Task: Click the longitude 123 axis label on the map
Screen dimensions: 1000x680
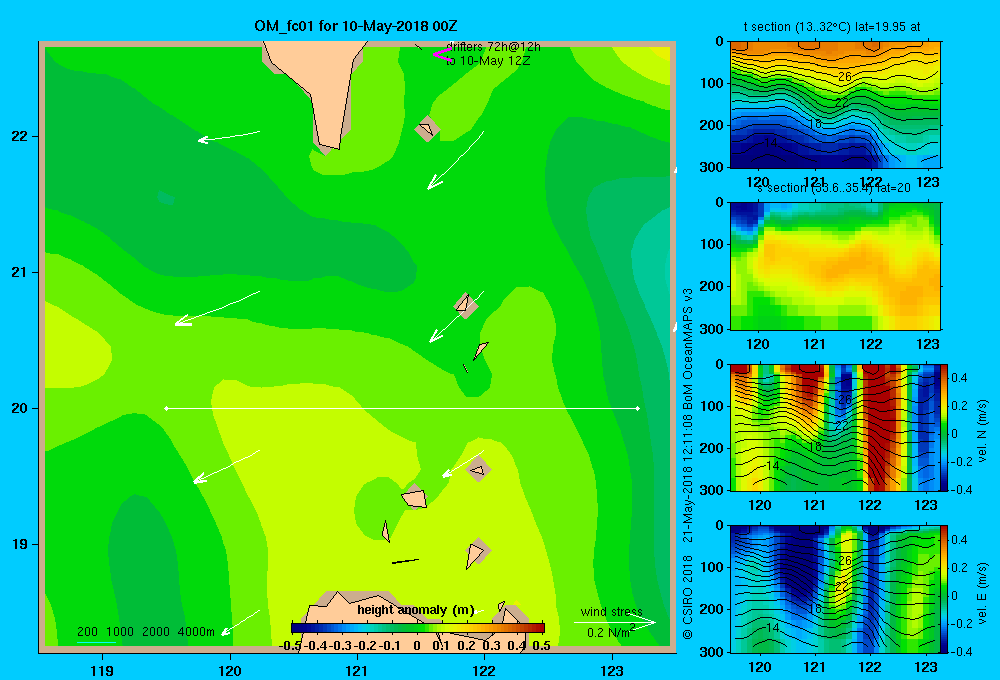Action: [612, 670]
